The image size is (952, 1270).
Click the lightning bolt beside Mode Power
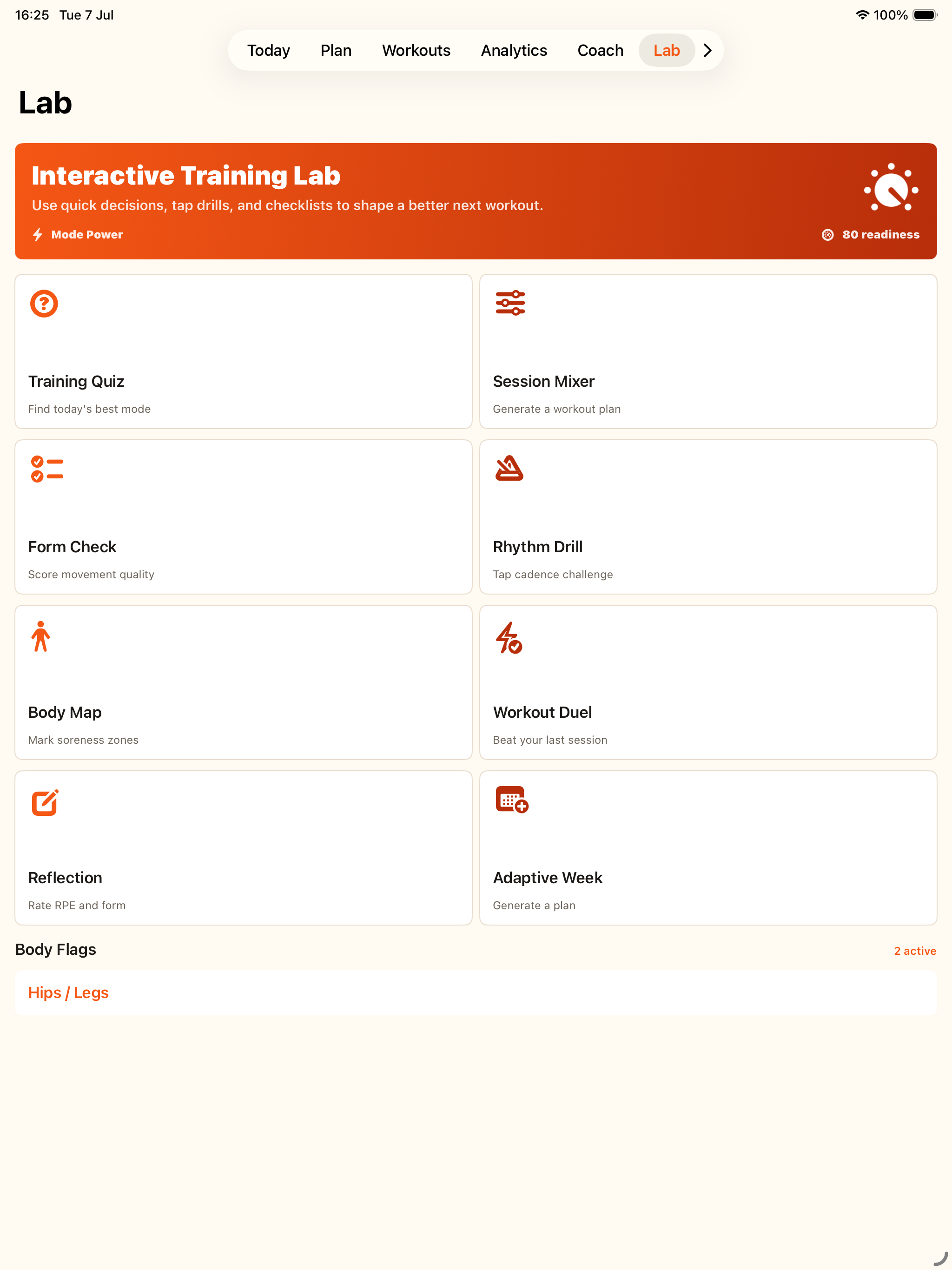pyautogui.click(x=38, y=234)
